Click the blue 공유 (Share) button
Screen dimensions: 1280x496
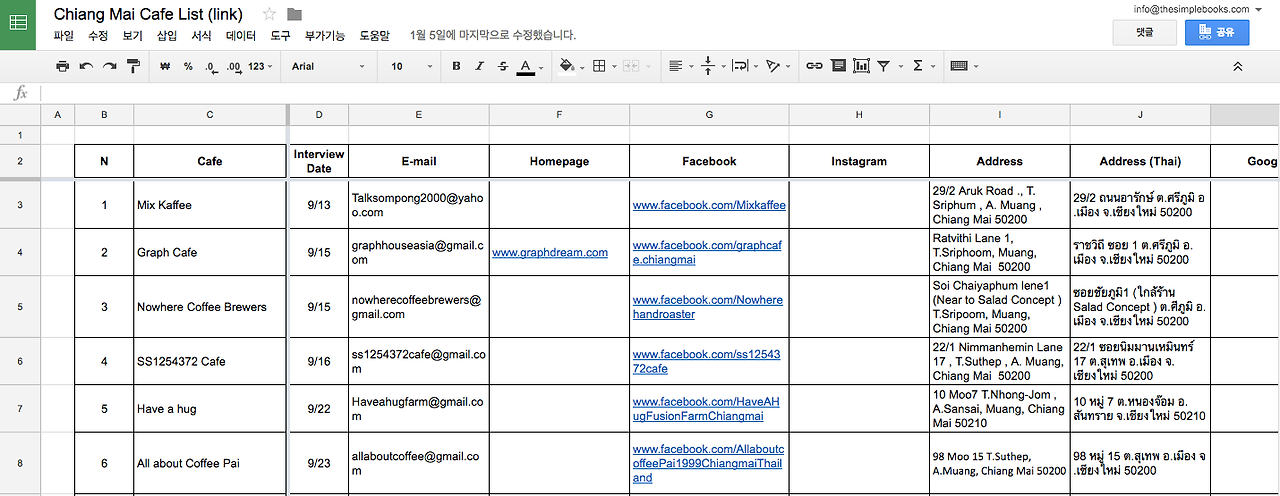tap(1217, 32)
